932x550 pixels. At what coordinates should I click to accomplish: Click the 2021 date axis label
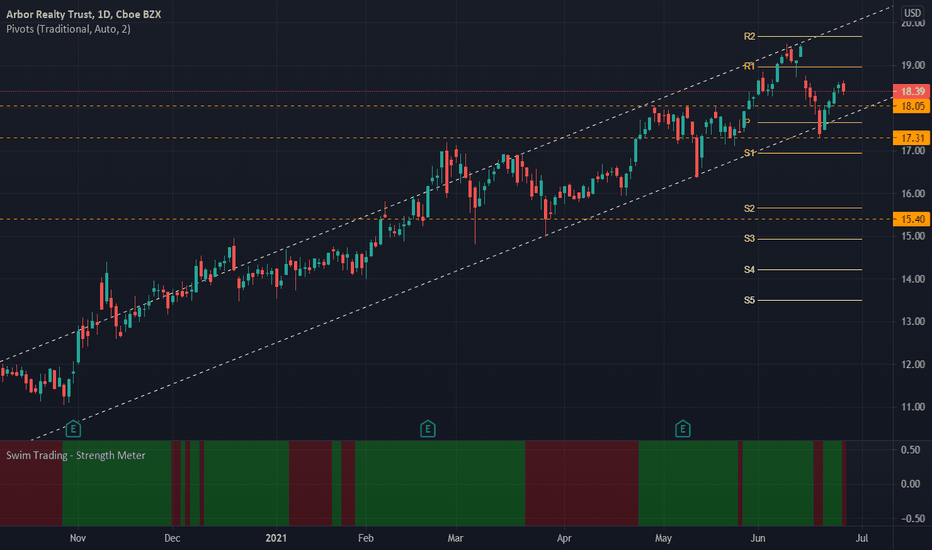pos(276,538)
